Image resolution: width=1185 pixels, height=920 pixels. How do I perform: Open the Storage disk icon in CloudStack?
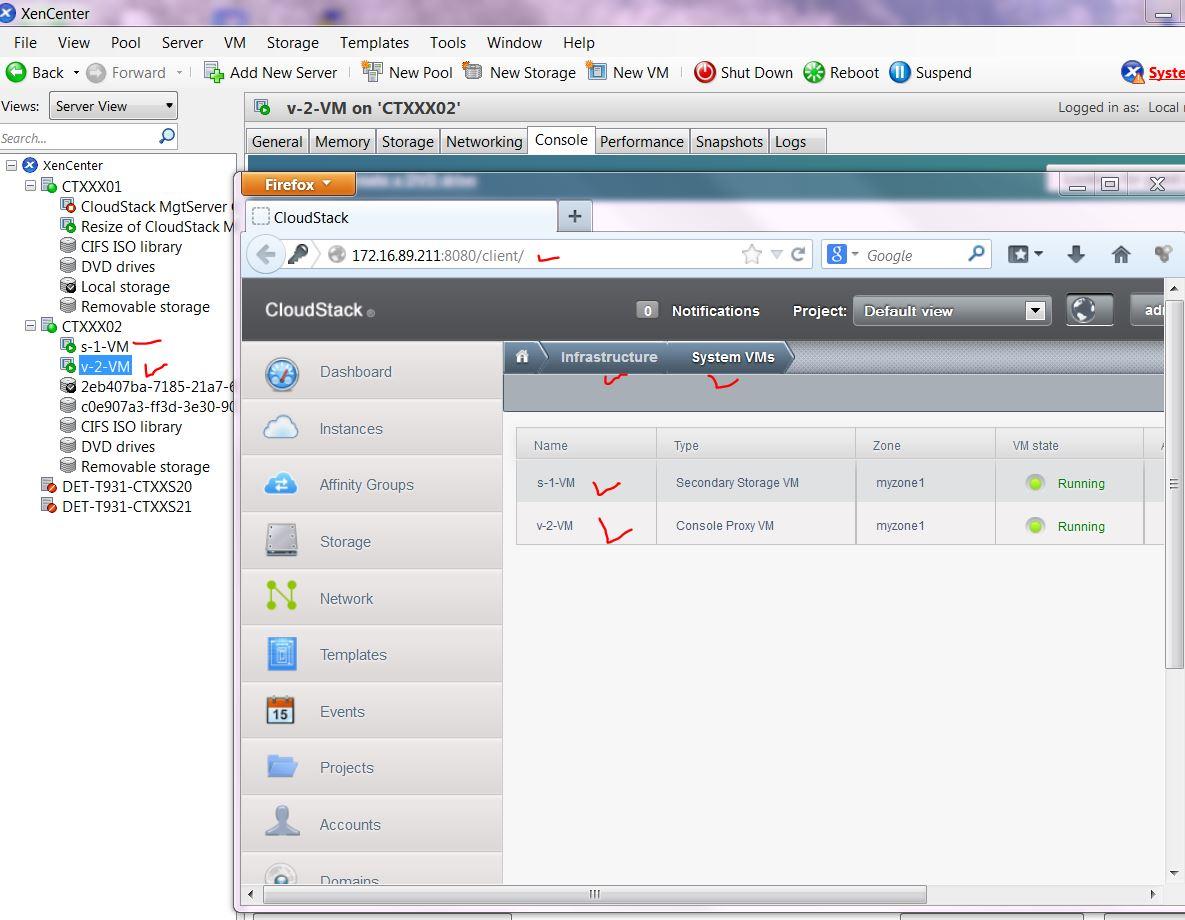click(281, 541)
